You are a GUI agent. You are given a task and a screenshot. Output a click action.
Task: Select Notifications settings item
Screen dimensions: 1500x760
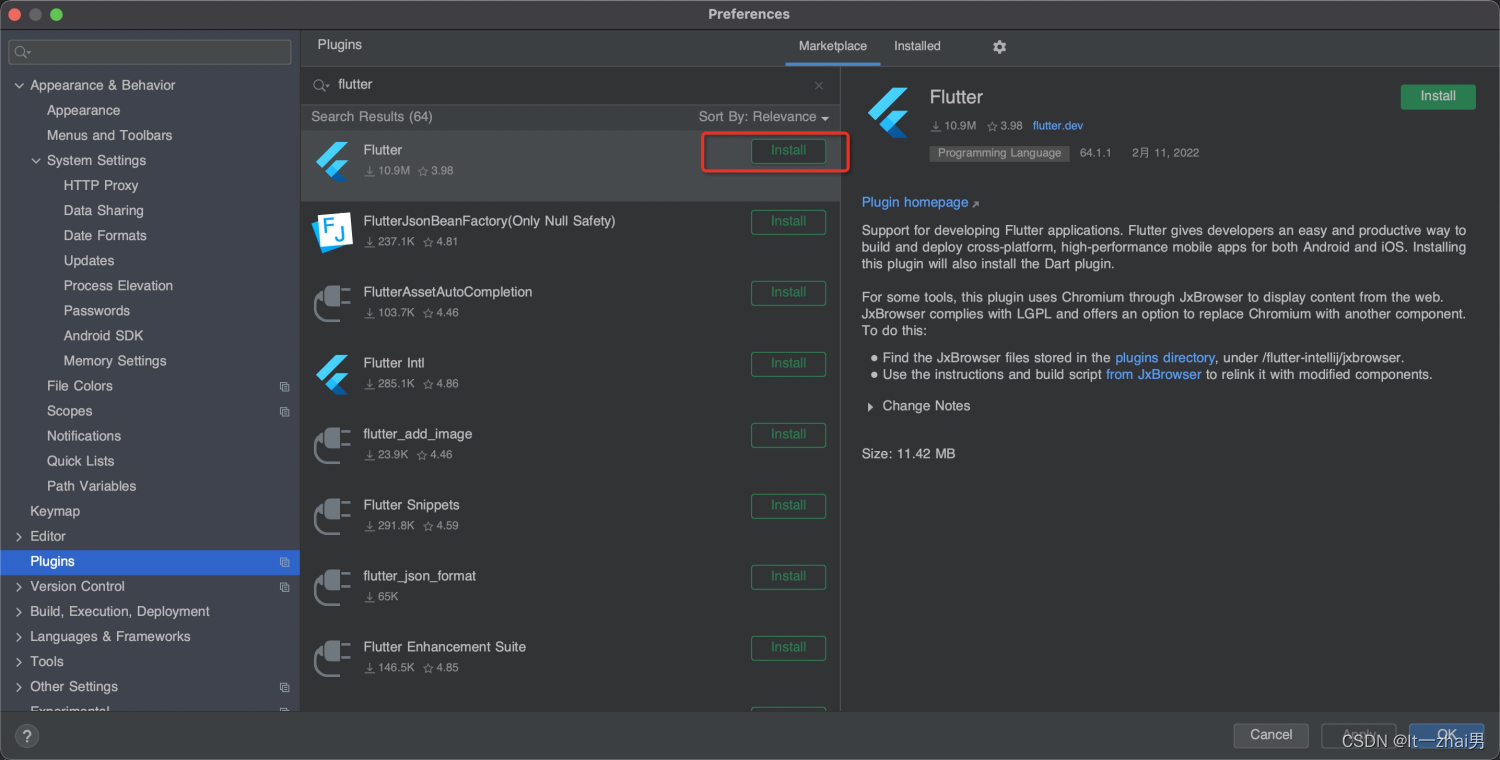click(x=84, y=437)
